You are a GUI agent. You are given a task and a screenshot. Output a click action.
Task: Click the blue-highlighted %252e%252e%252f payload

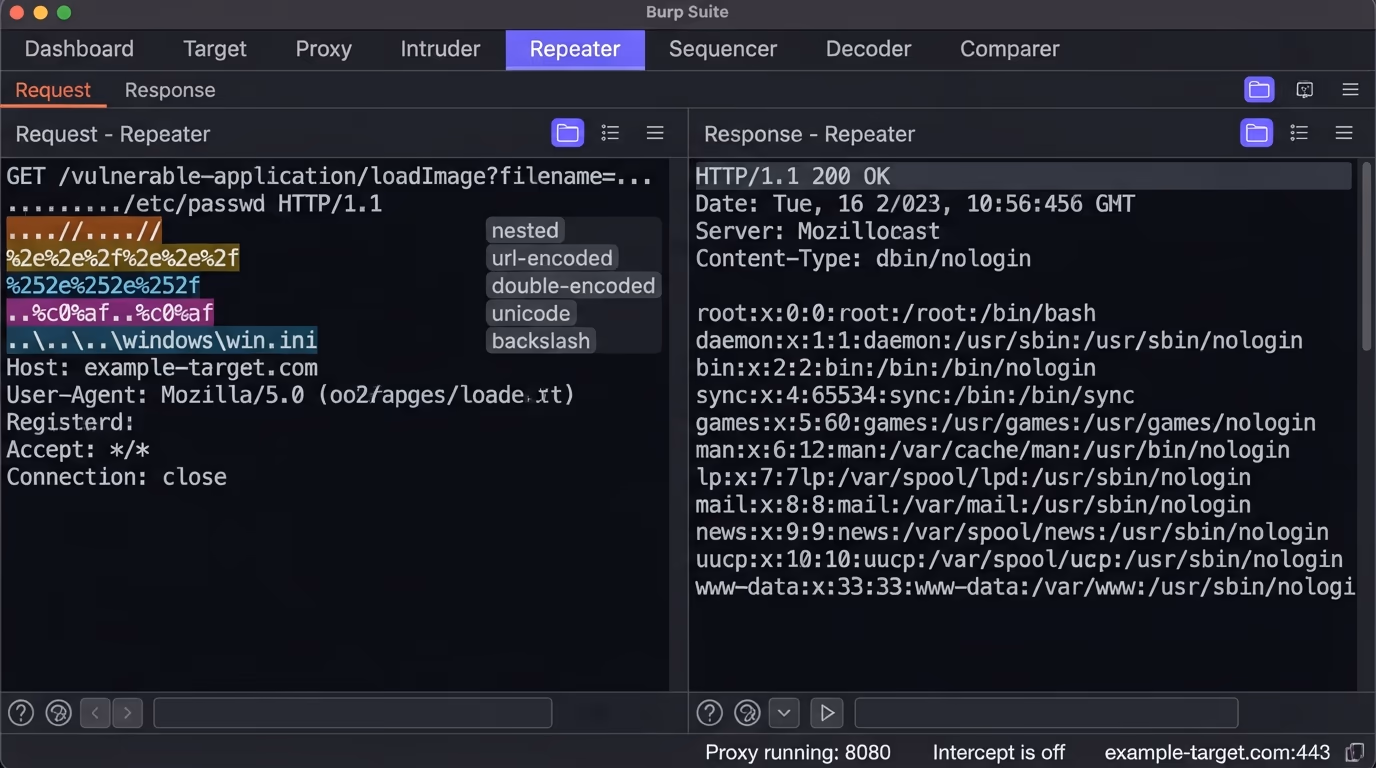[103, 286]
